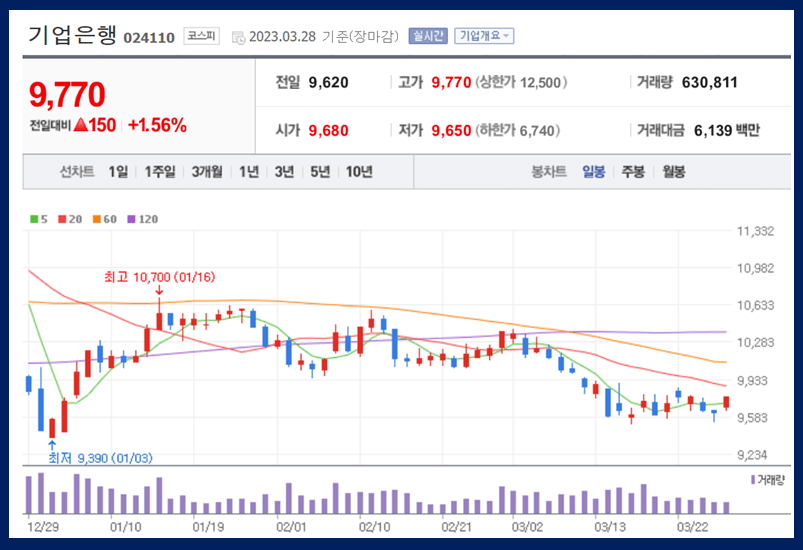Screen dimensions: 803x550
Task: Click the 상한가 12,500 text
Action: coord(521,82)
